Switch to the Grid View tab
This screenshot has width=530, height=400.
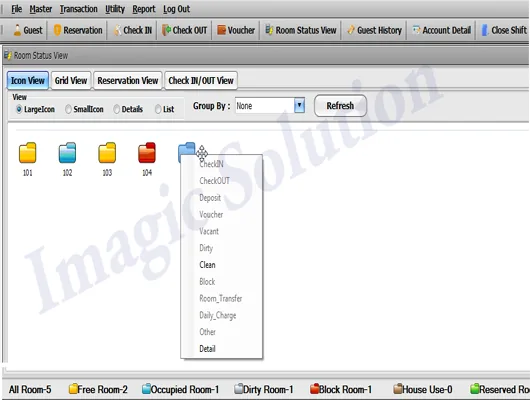[x=71, y=80]
